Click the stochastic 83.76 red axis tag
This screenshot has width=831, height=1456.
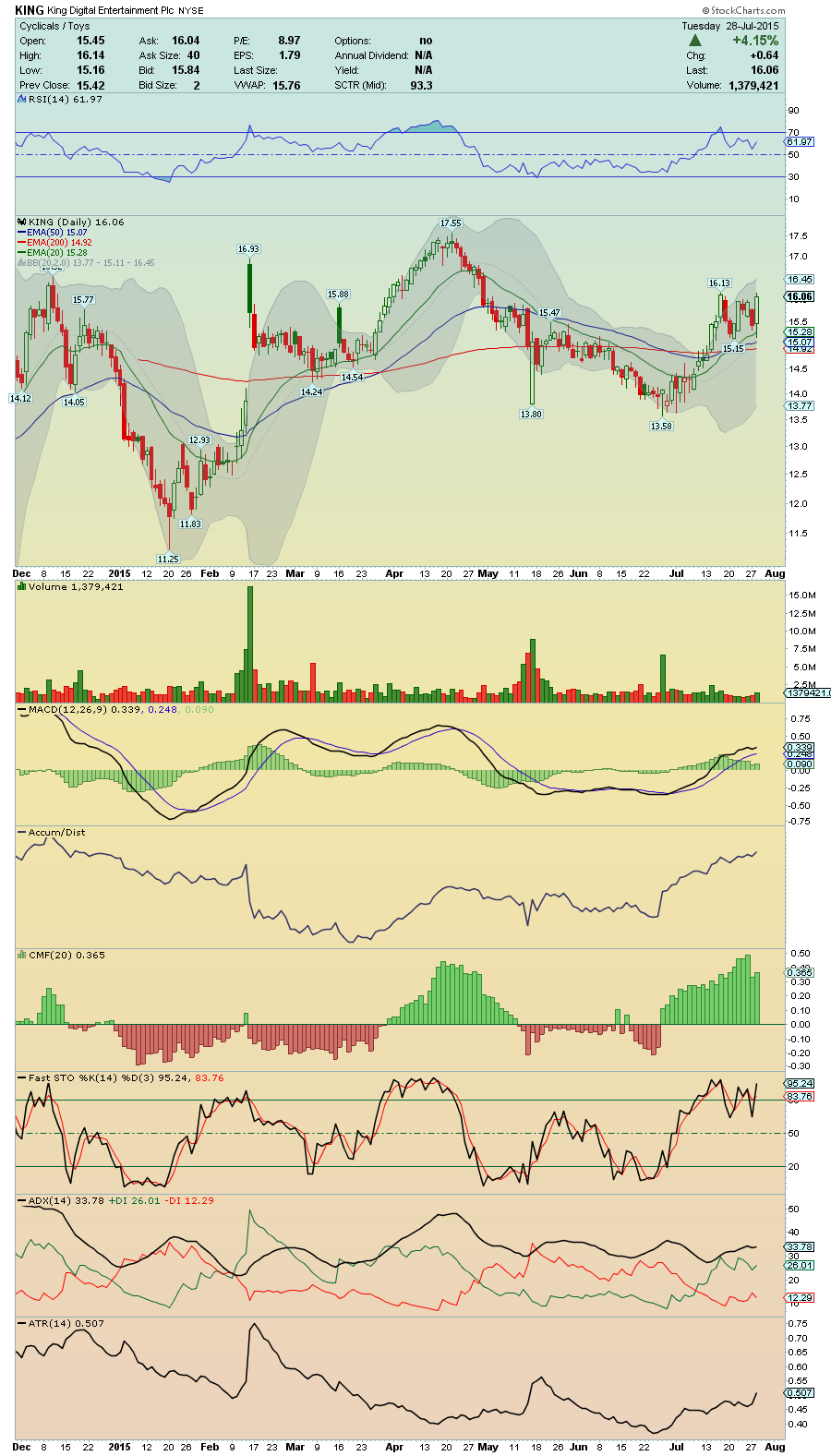tap(800, 1096)
